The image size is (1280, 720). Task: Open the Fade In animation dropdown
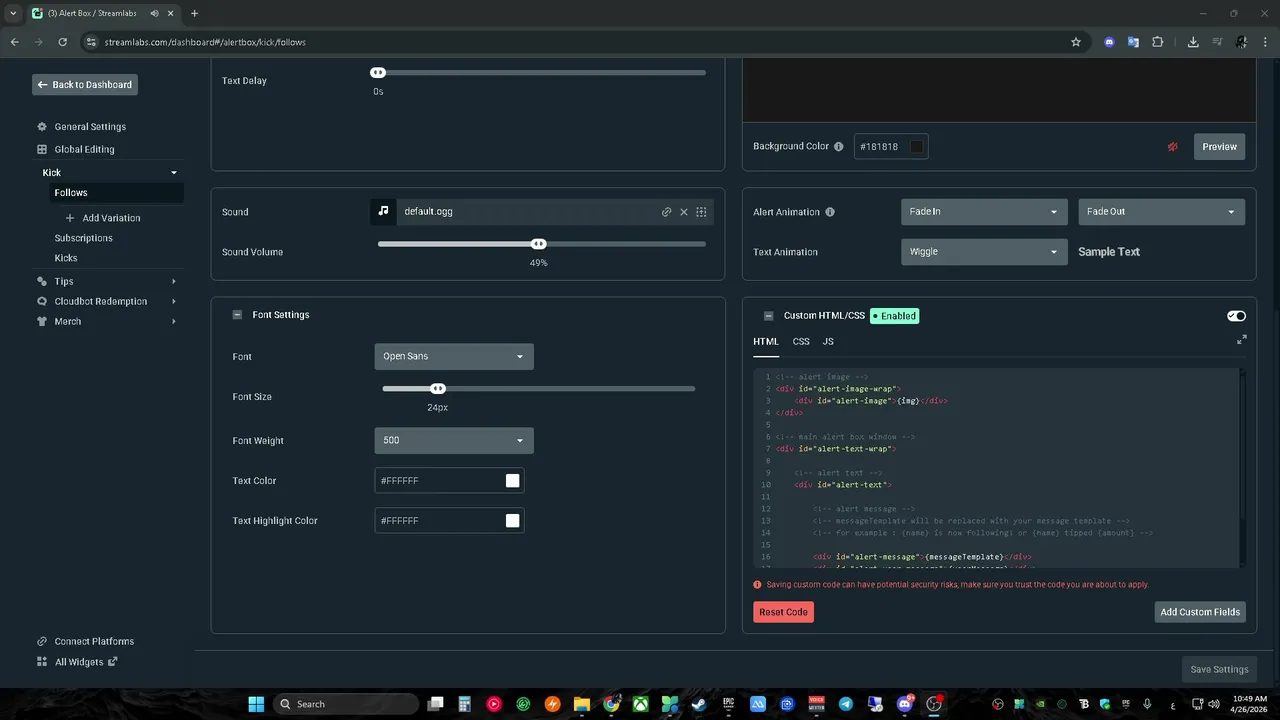click(x=984, y=212)
